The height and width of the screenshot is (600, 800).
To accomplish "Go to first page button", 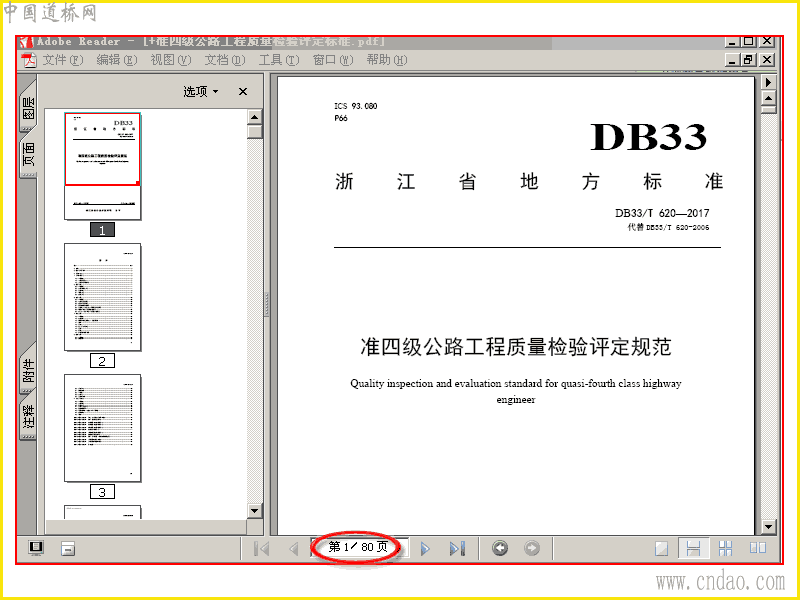I will click(x=261, y=548).
